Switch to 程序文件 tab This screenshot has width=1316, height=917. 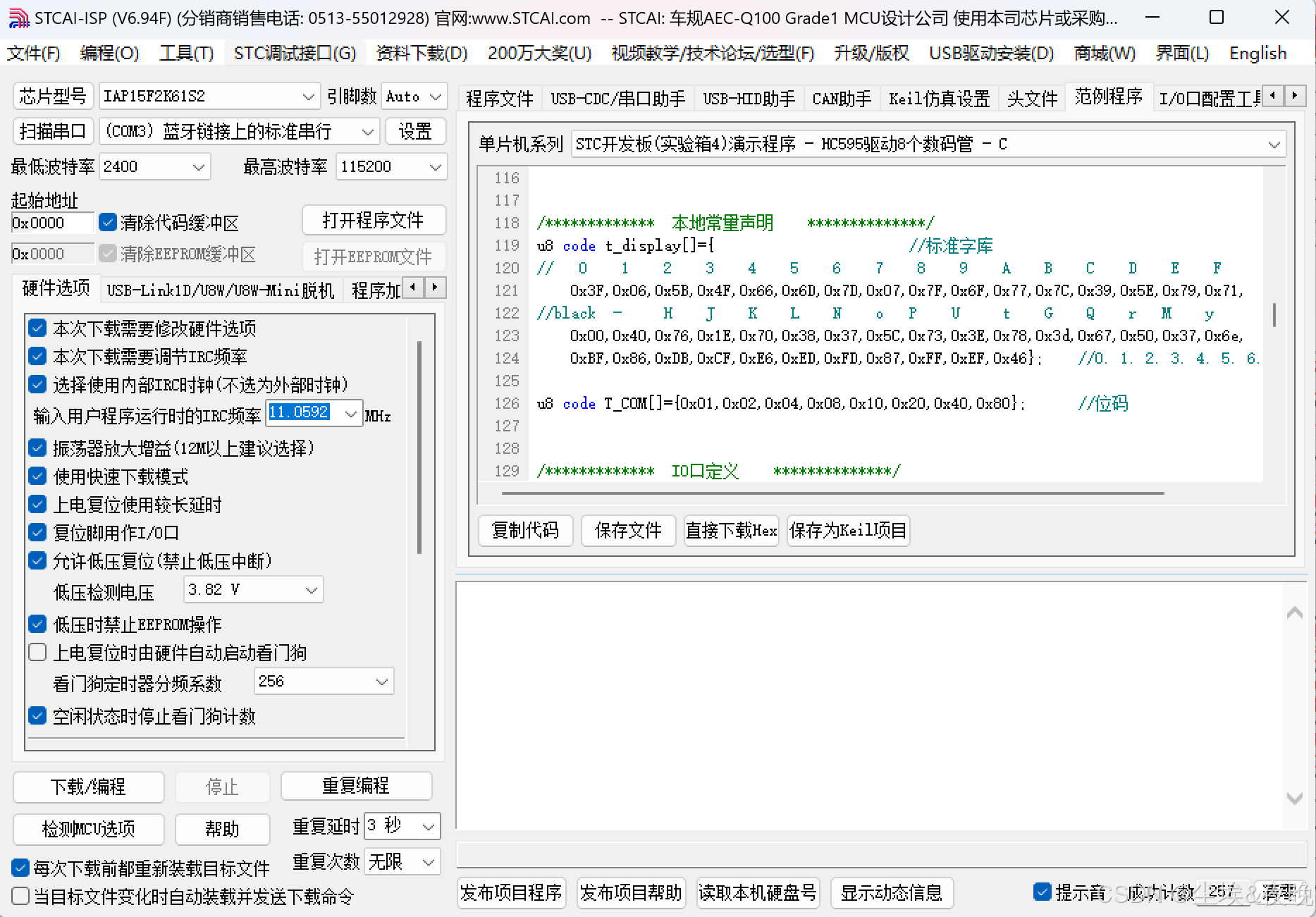[499, 99]
